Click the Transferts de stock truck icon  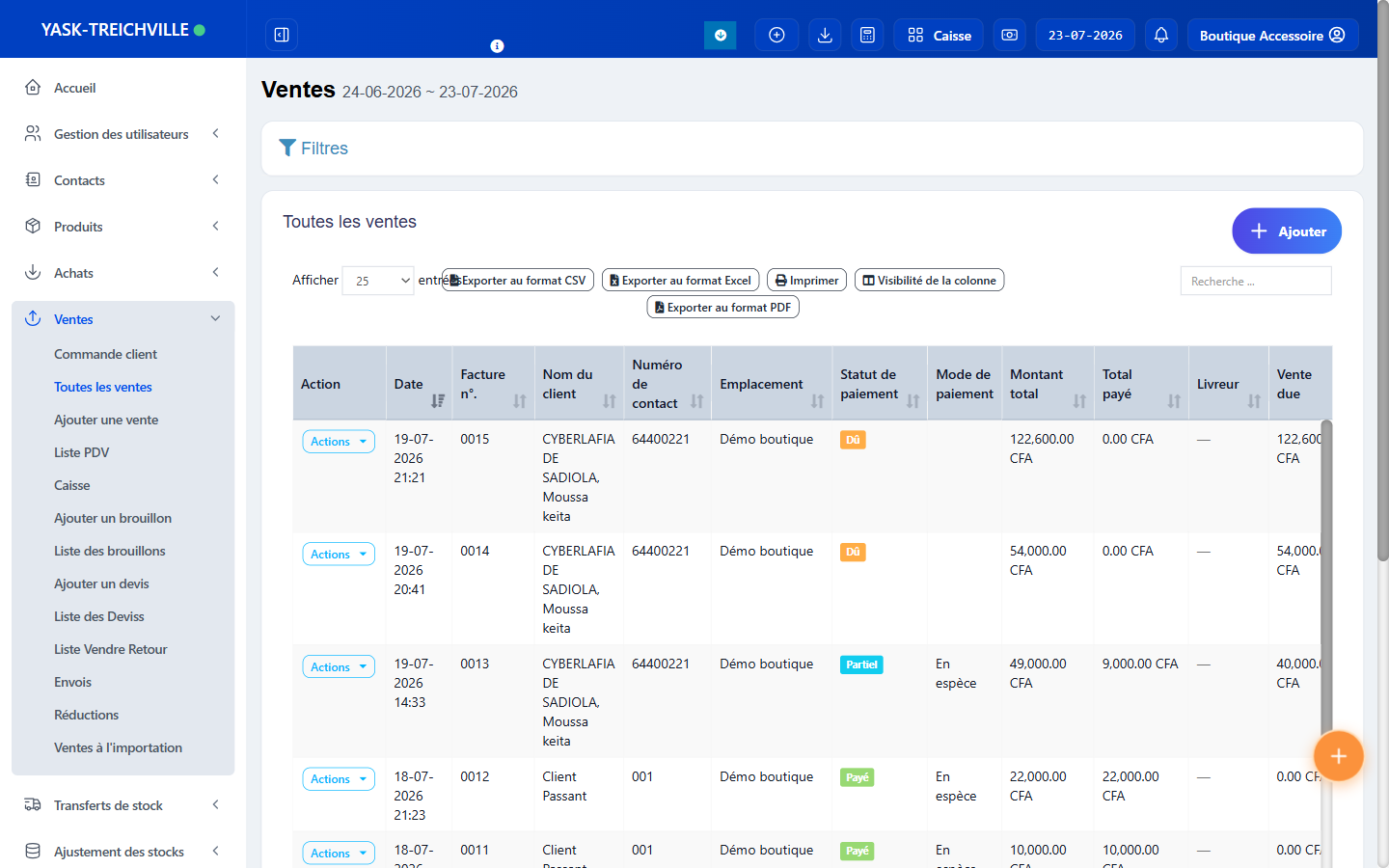coord(33,805)
